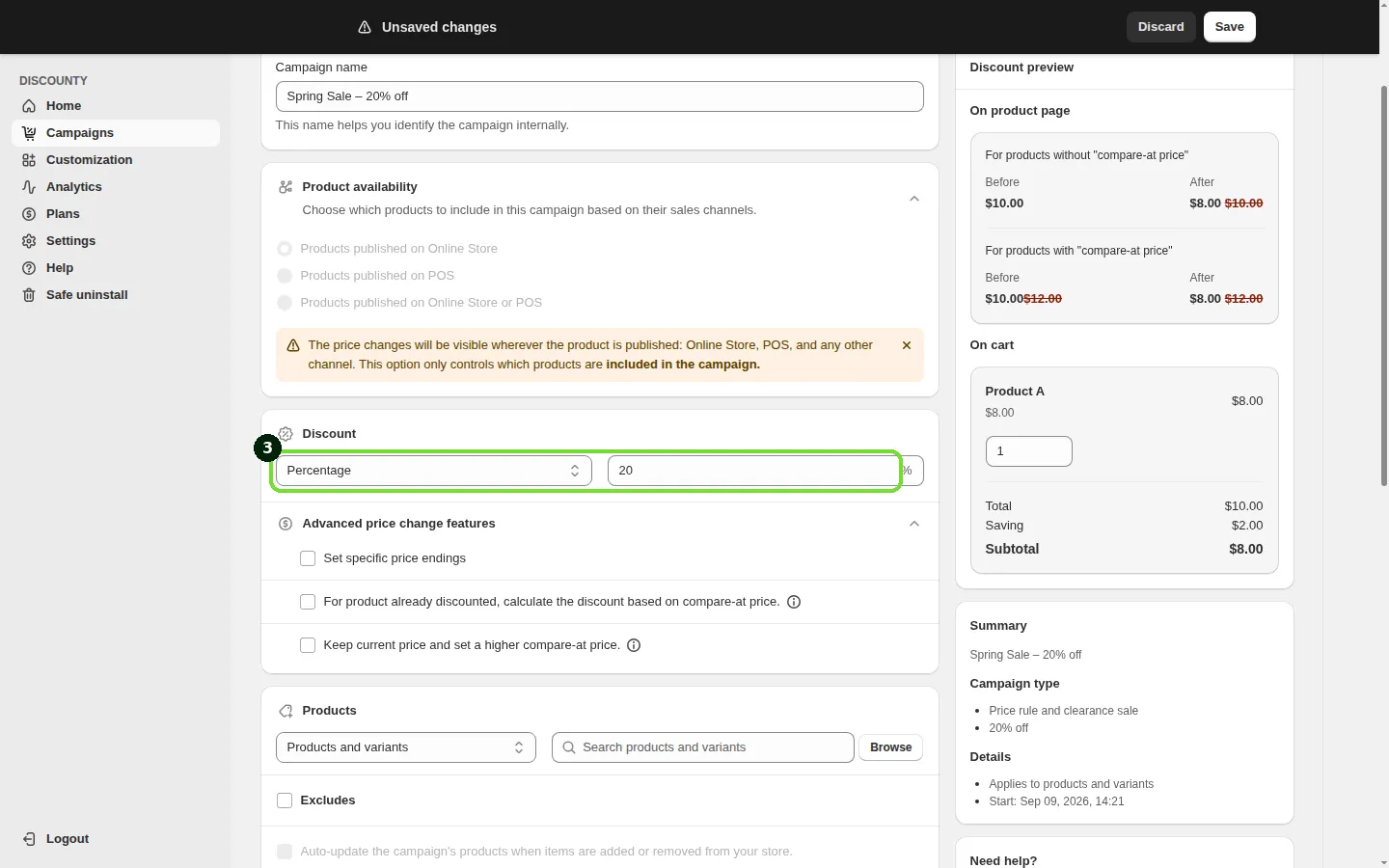Click the Advanced price change features icon
The image size is (1389, 868).
point(286,524)
